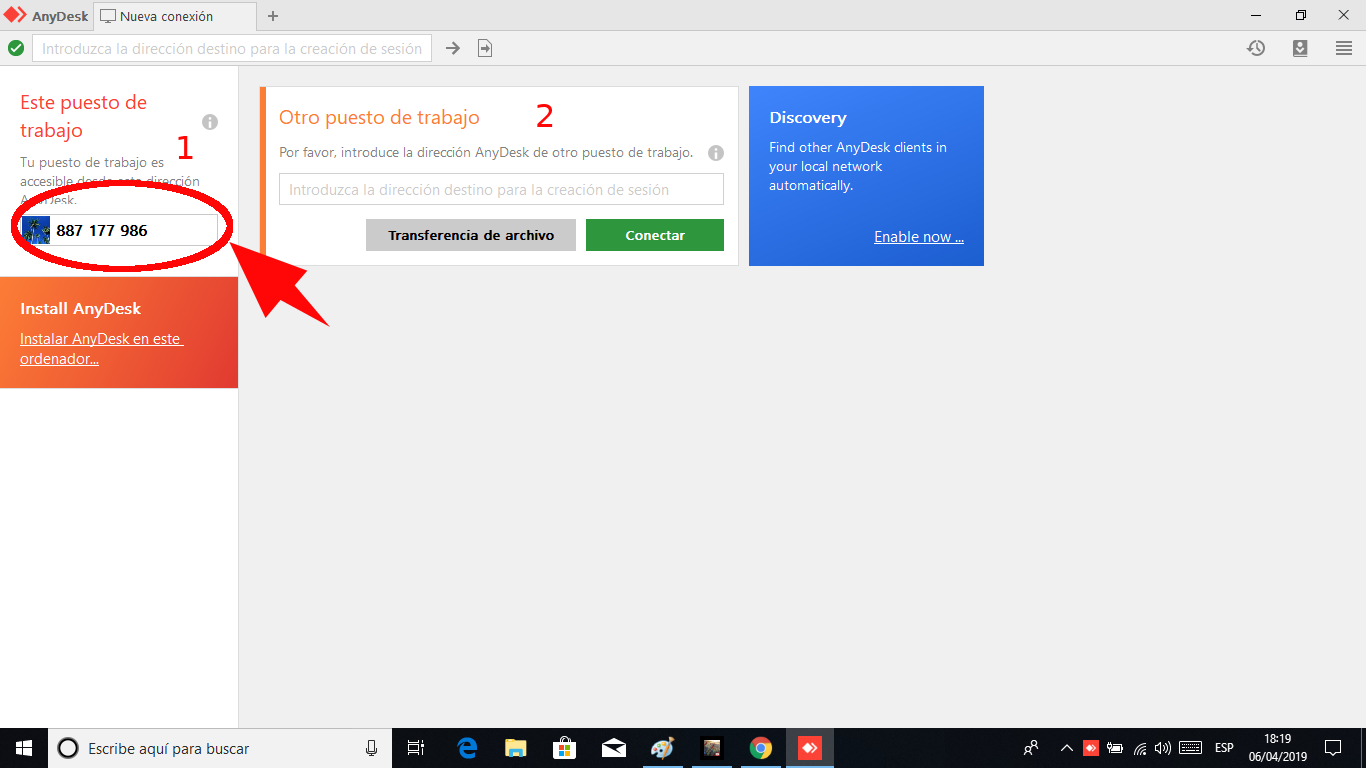This screenshot has height=768, width=1366.
Task: Click the connect arrow in address bar
Action: point(453,48)
